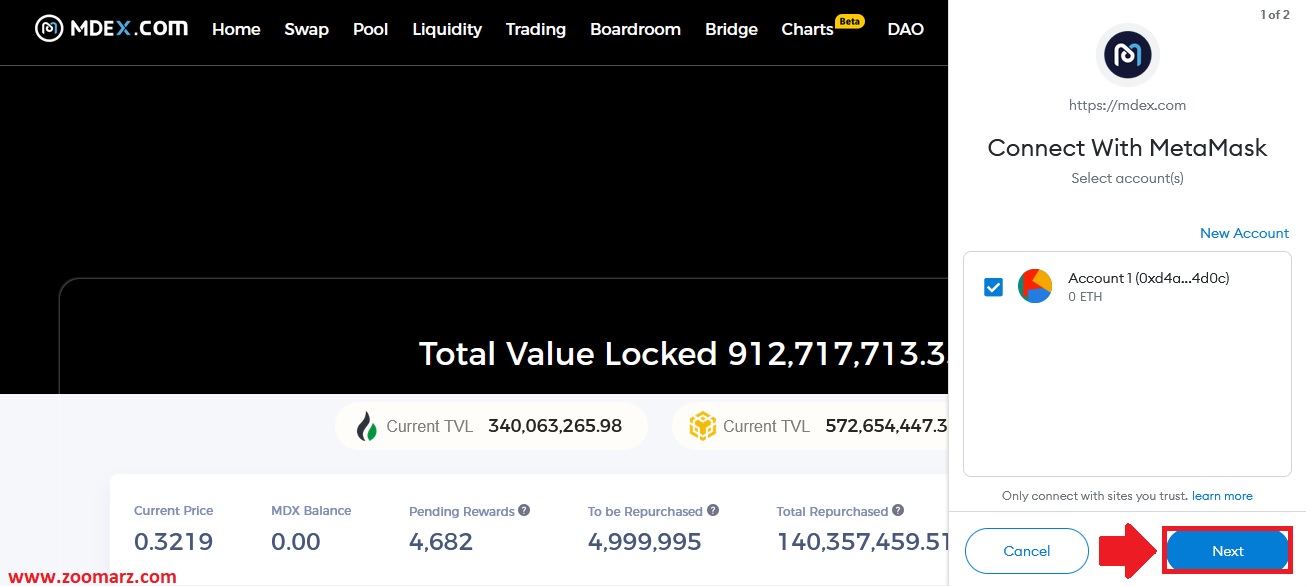Click the Account 1 avatar icon
1306x586 pixels.
point(1035,286)
